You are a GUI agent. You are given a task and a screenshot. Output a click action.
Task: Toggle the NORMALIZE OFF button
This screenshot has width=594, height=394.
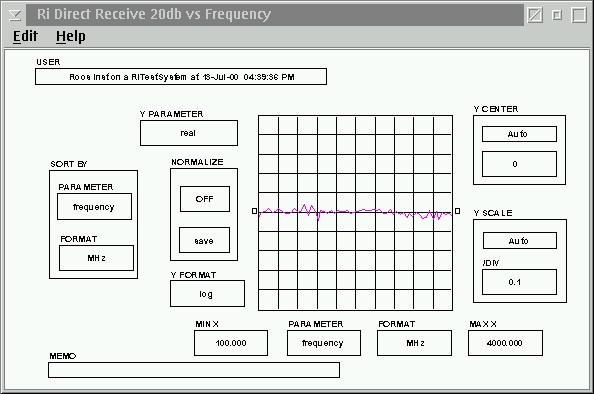point(205,199)
